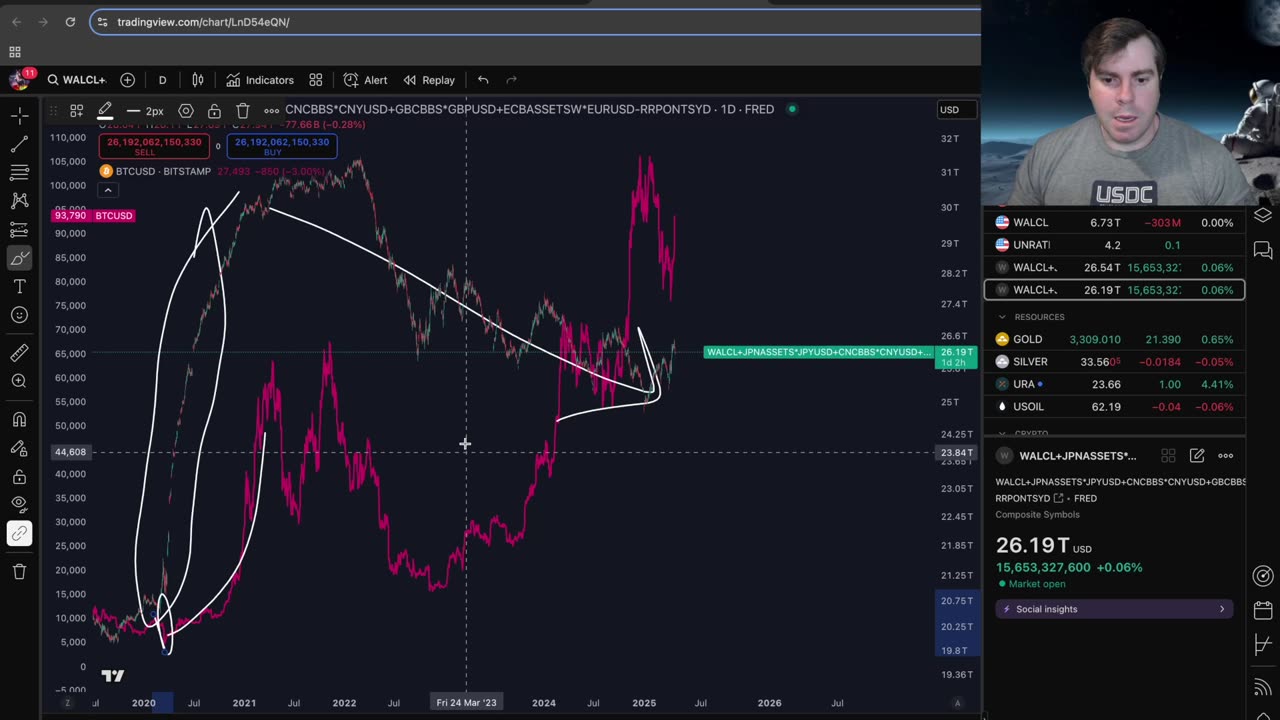Open the Indicators dialog

pyautogui.click(x=260, y=80)
